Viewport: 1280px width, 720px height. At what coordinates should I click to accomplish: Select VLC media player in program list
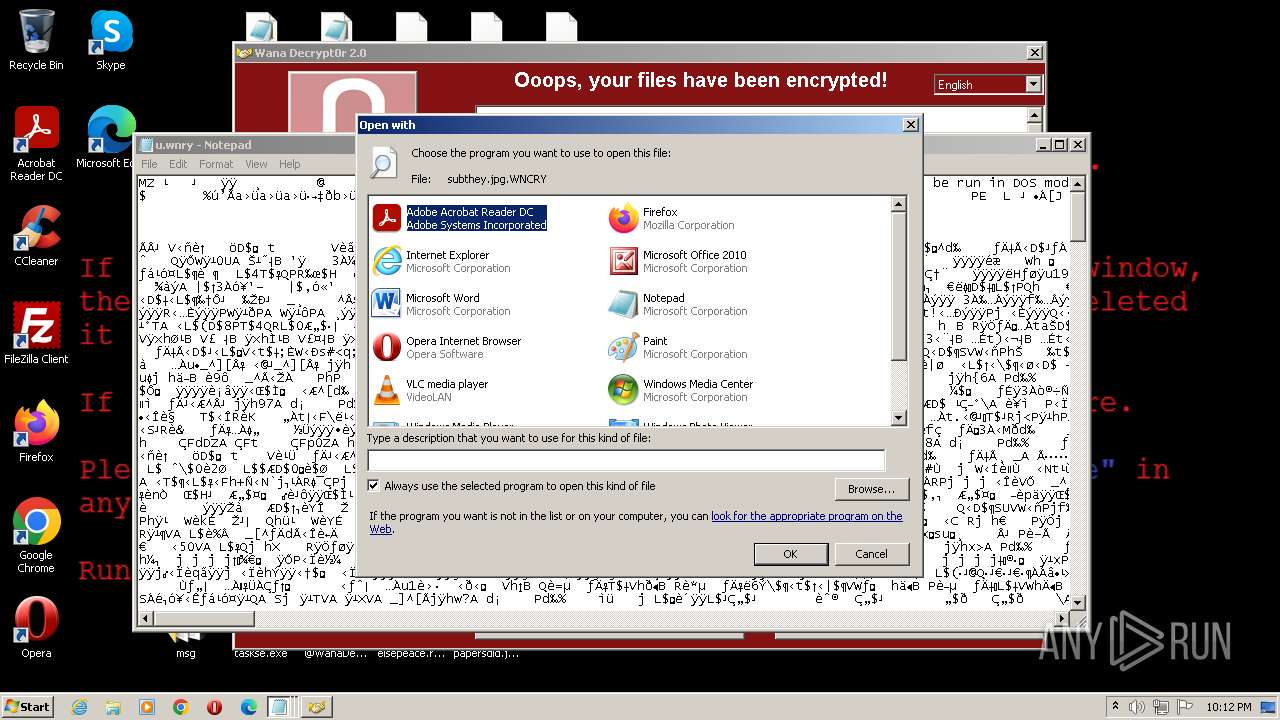tap(431, 390)
